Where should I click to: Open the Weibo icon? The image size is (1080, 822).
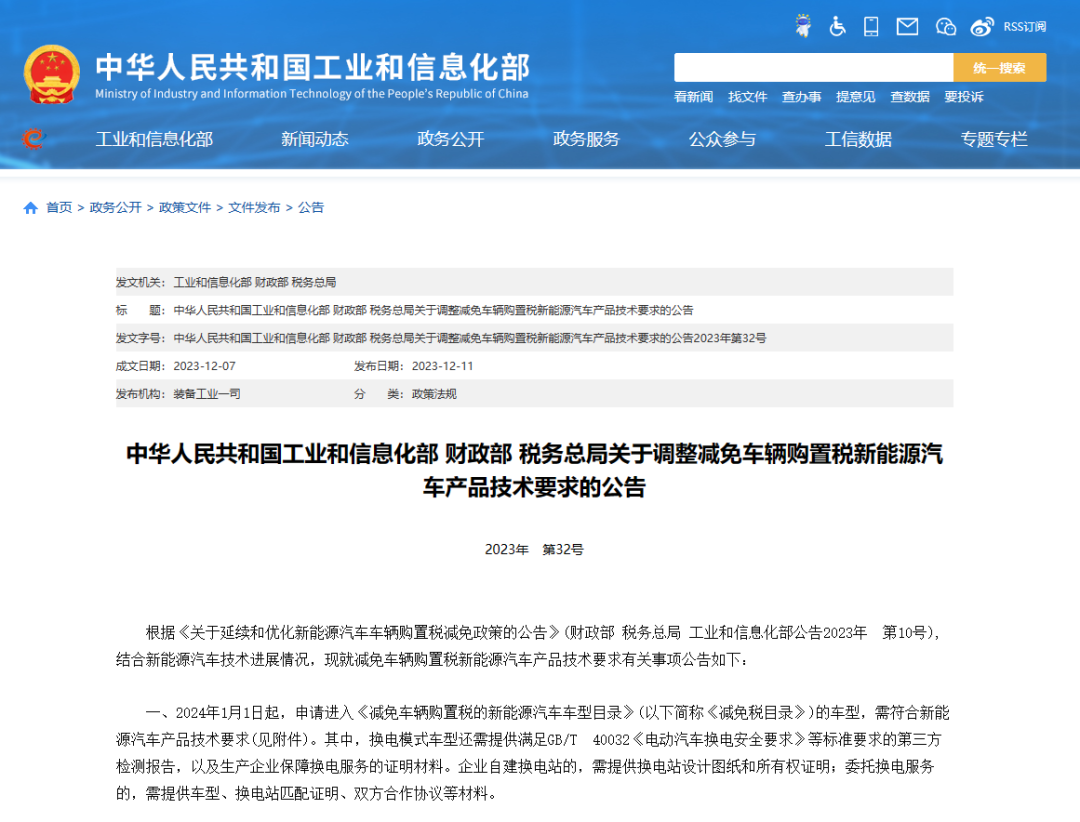[x=982, y=27]
